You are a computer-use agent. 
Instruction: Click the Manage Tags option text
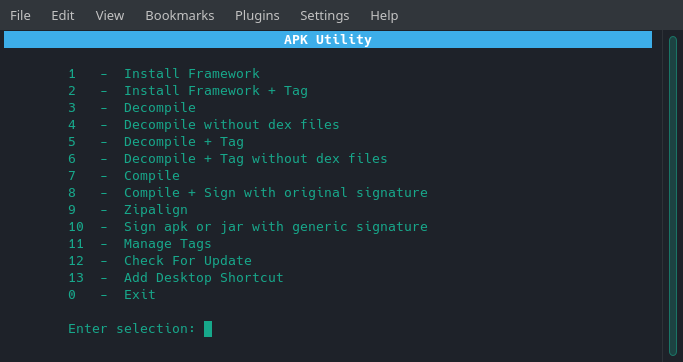(167, 244)
